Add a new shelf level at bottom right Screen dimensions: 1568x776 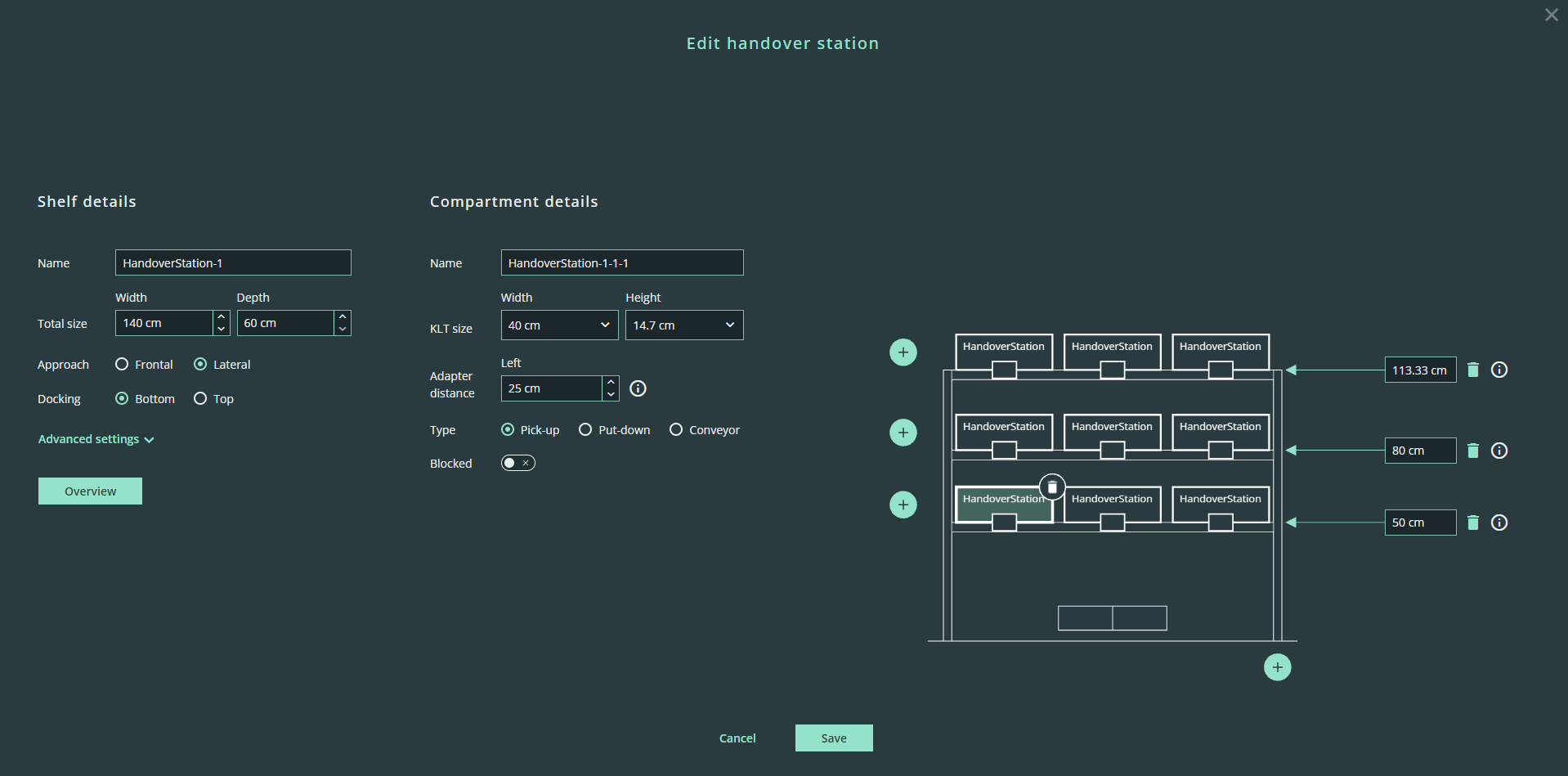(1277, 667)
